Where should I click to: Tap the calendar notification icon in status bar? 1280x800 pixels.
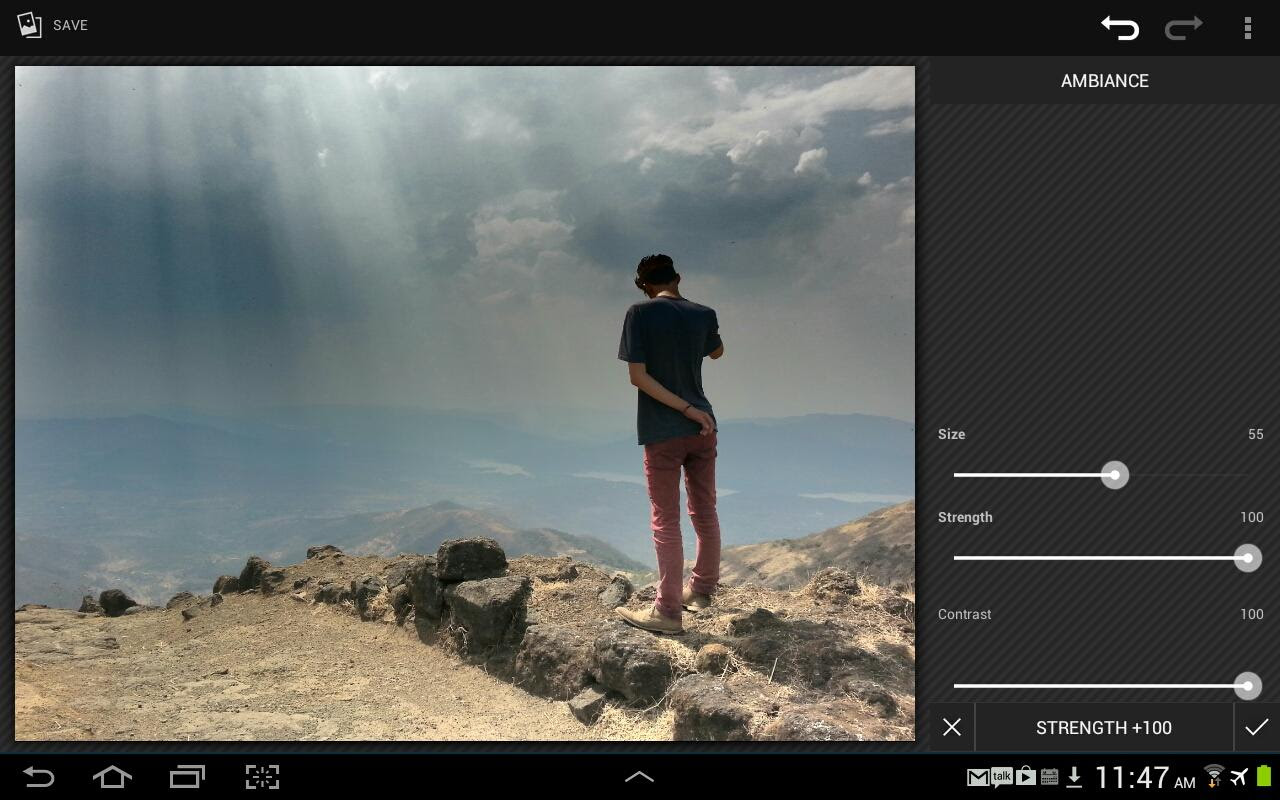click(x=1049, y=777)
